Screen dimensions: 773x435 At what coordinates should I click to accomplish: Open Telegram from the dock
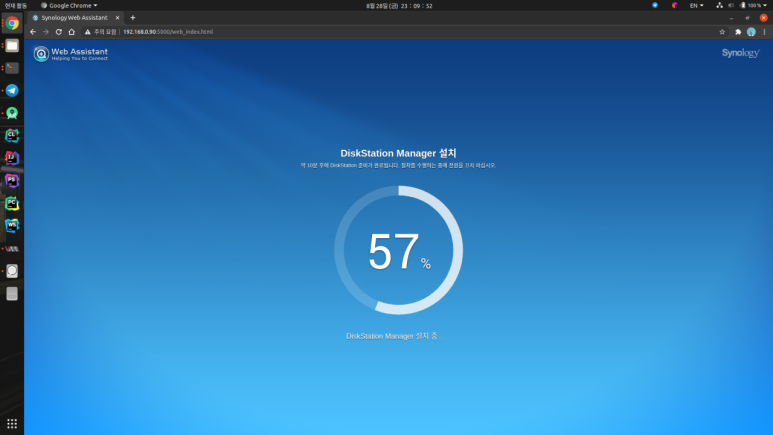tap(12, 91)
